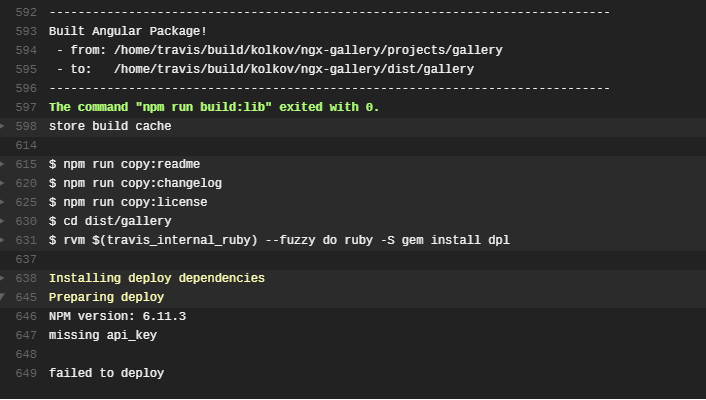Expand the 'cd dist/gallery' fold arrow
Image resolution: width=706 pixels, height=400 pixels.
pos(4,221)
